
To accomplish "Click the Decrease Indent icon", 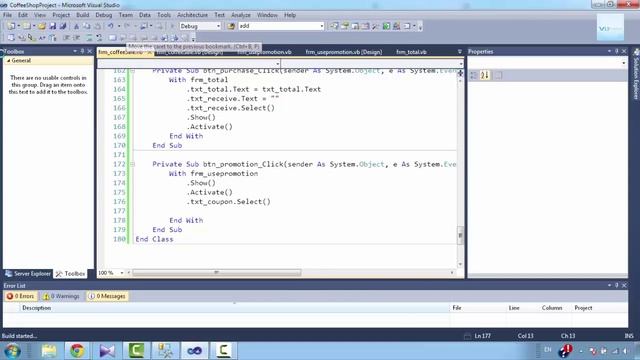I will click(66, 38).
